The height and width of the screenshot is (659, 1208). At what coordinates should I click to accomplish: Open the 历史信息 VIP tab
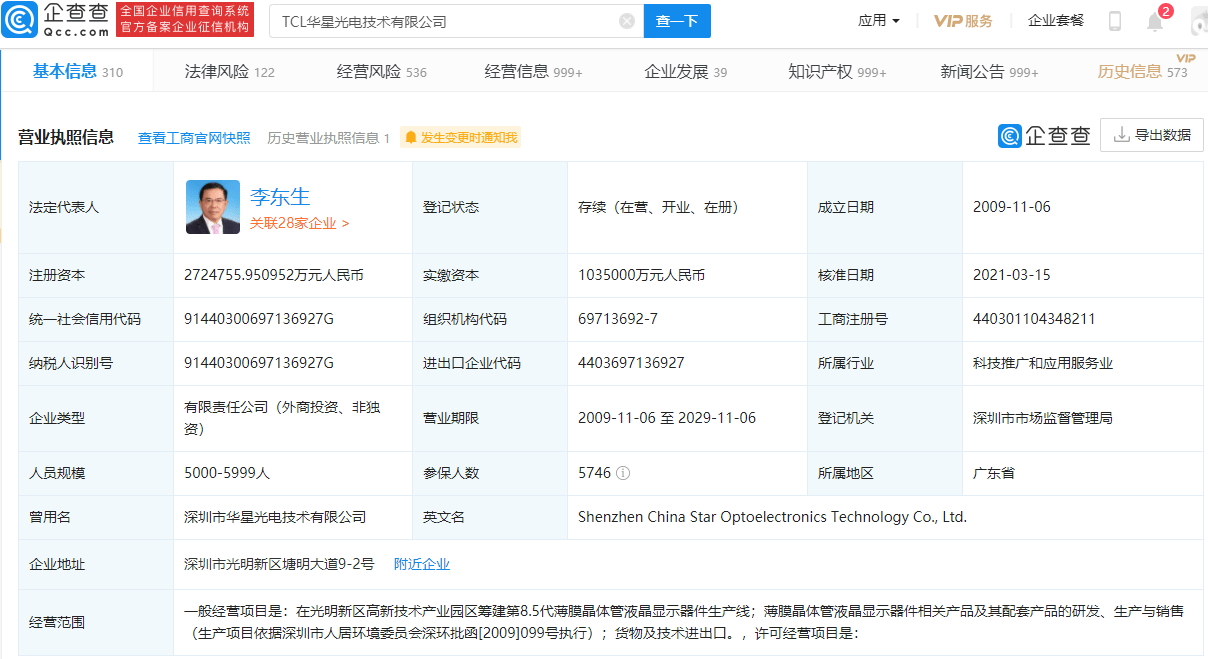coord(1143,71)
